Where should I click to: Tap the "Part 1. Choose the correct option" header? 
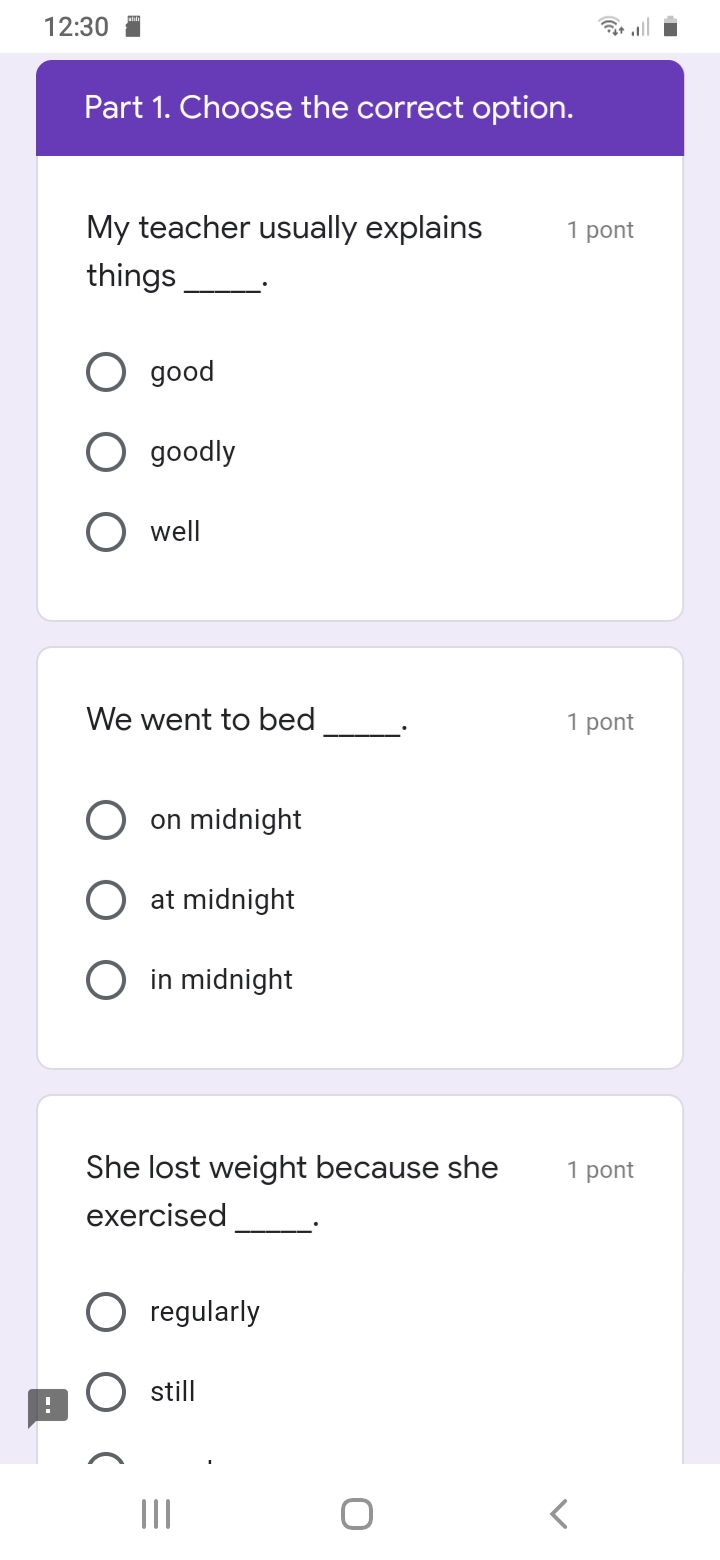329,107
